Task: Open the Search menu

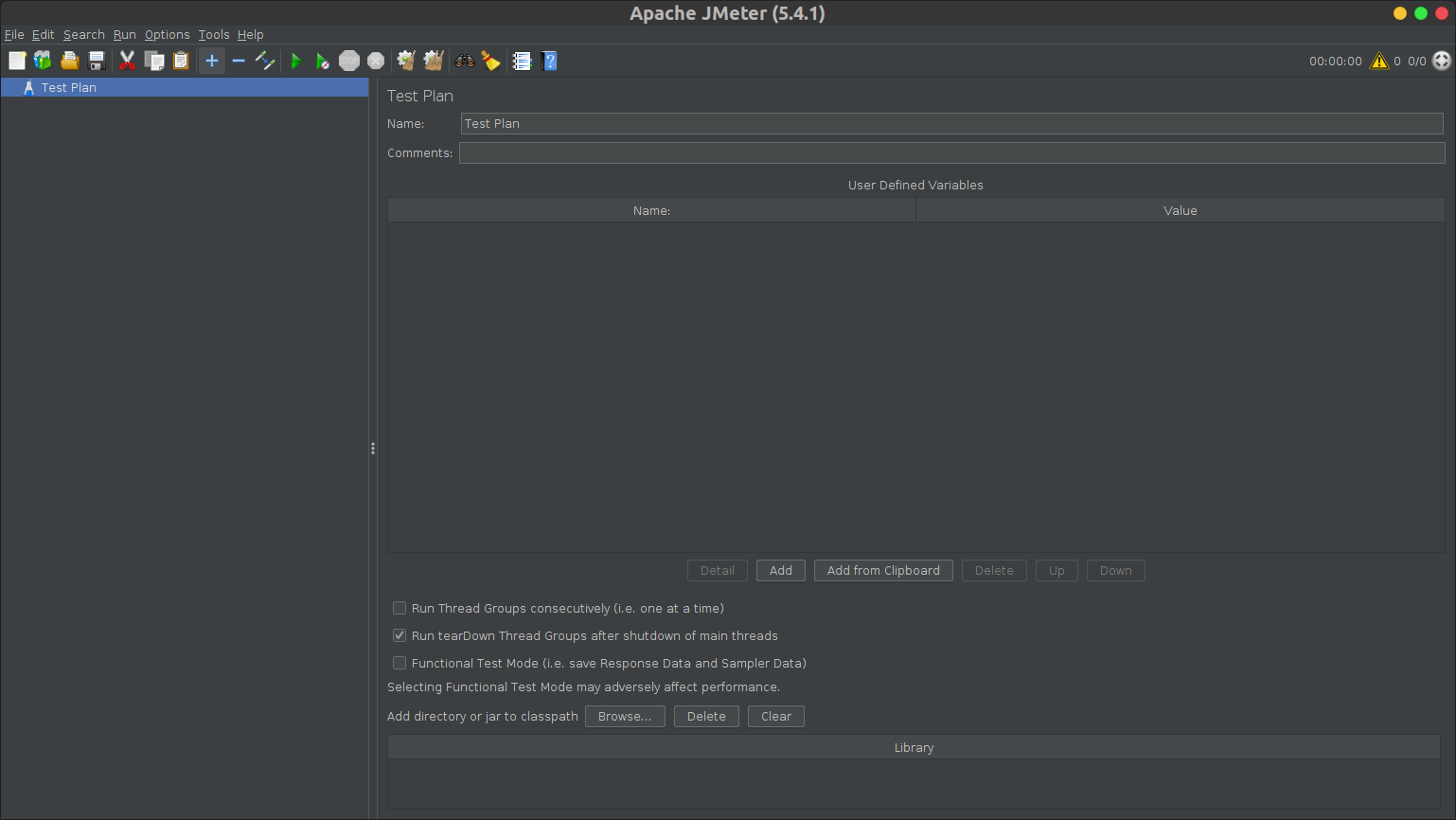Action: 84,34
